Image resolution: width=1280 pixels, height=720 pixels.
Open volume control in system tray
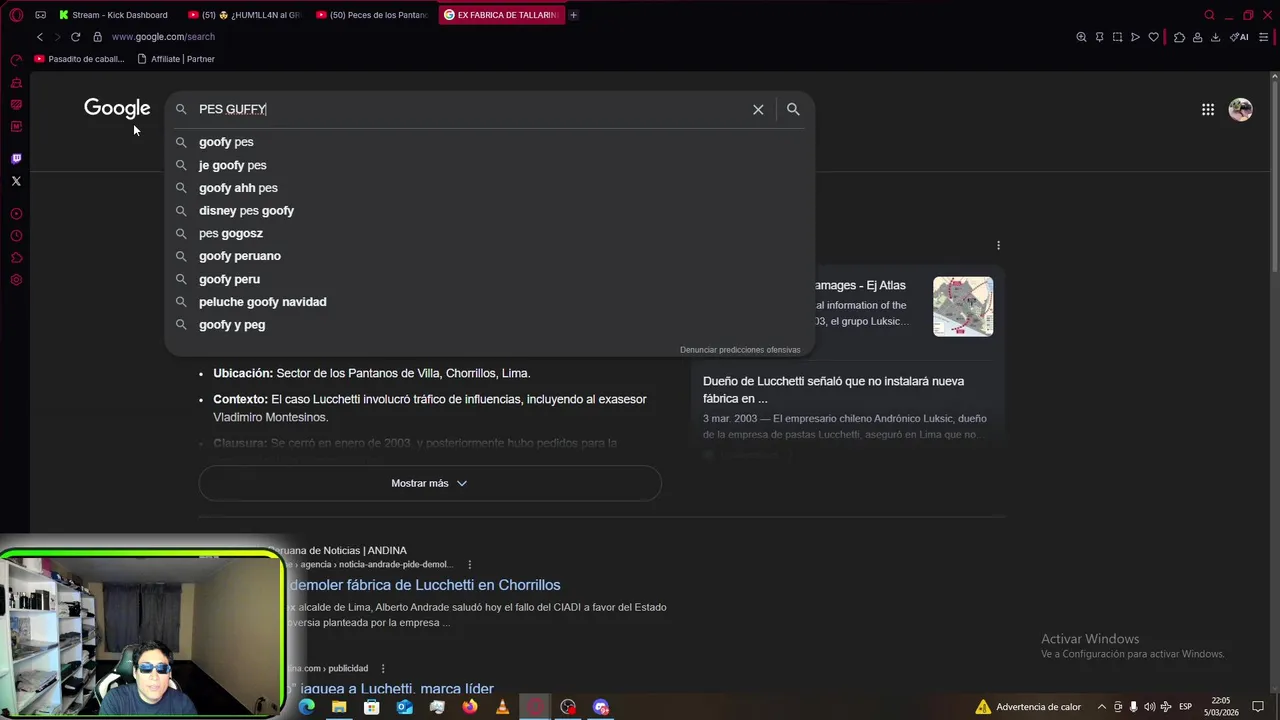[1149, 707]
